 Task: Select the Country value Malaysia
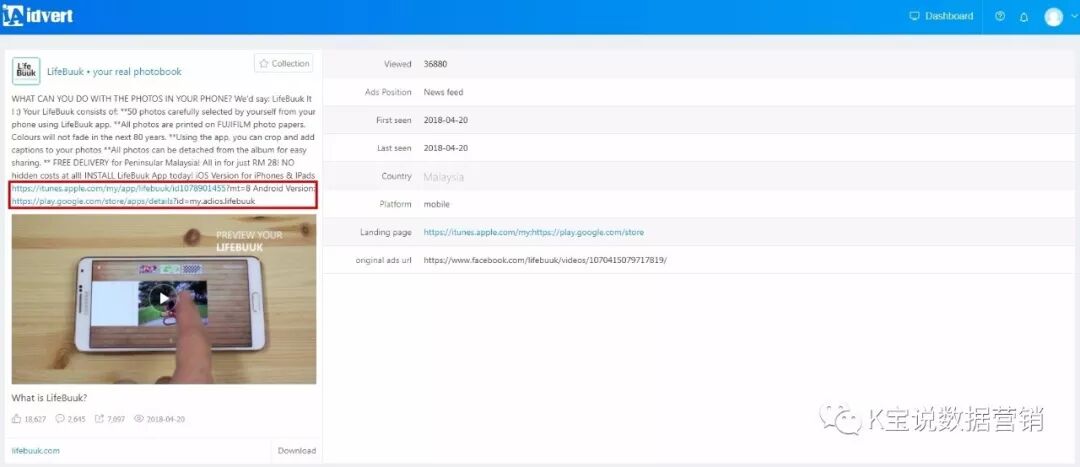(x=444, y=177)
